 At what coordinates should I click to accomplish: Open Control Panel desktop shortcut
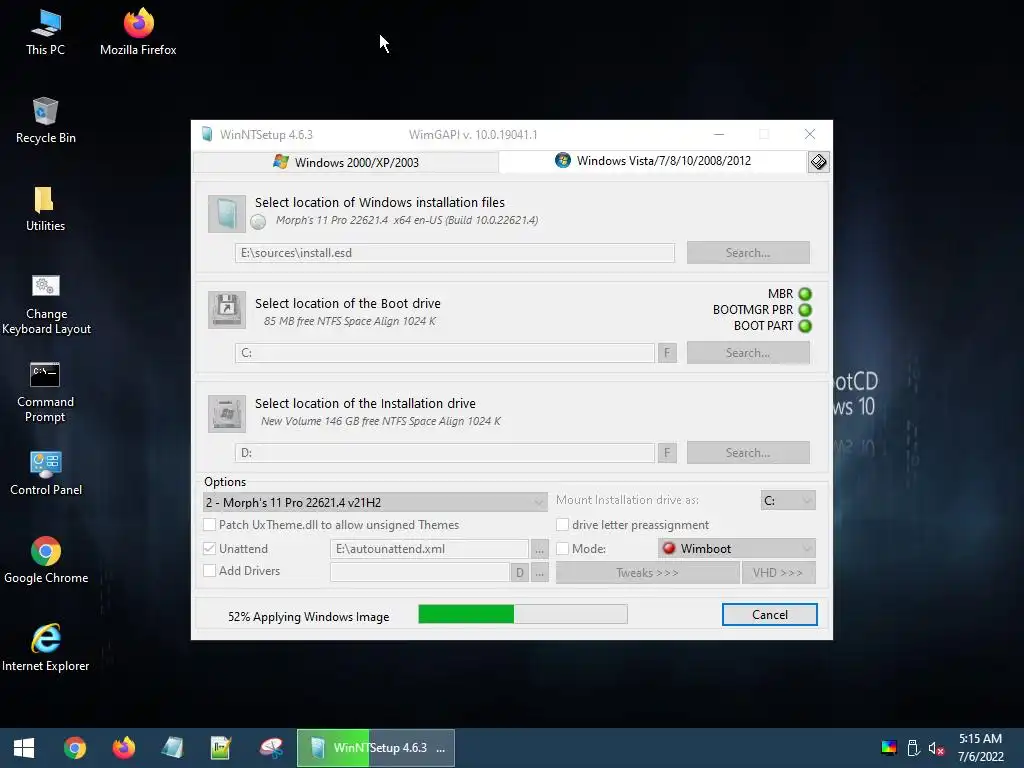(x=46, y=473)
